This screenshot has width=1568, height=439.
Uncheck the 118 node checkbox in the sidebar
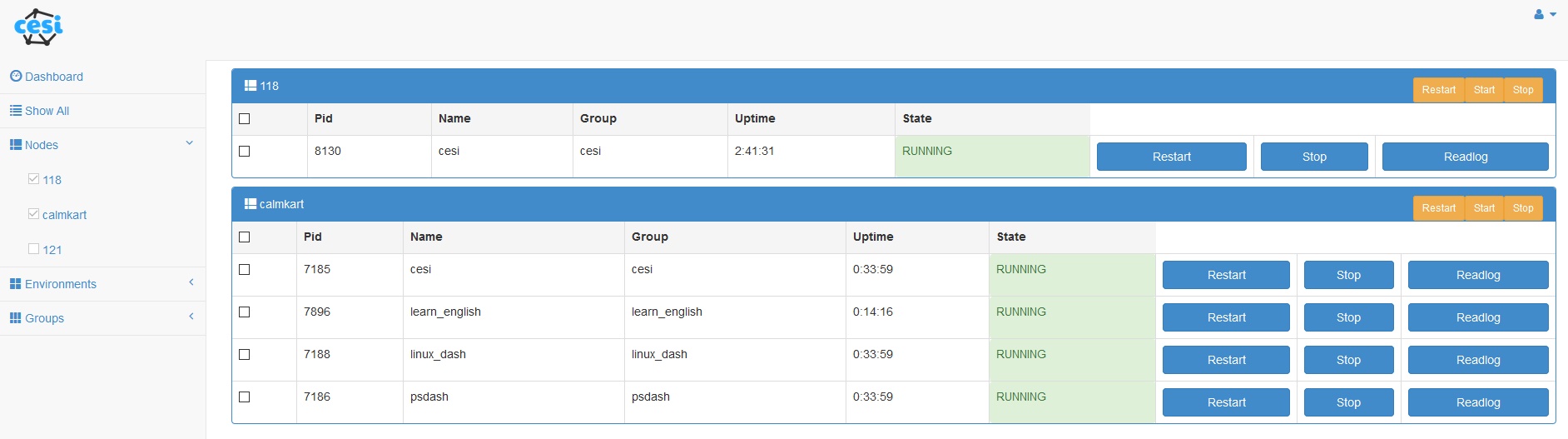click(34, 179)
